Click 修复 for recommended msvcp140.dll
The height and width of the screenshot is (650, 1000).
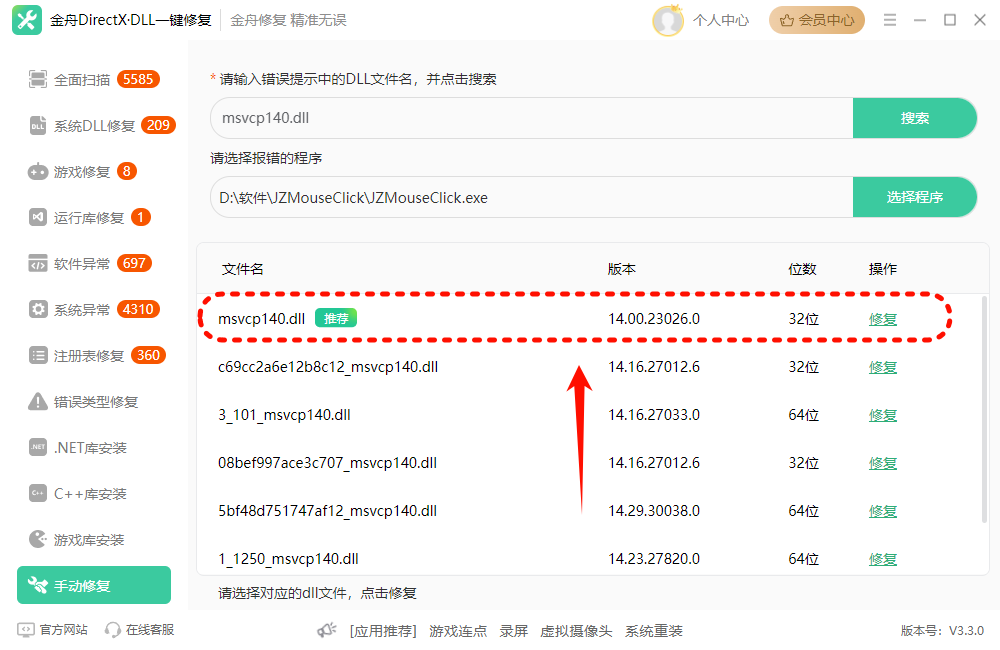[x=883, y=319]
